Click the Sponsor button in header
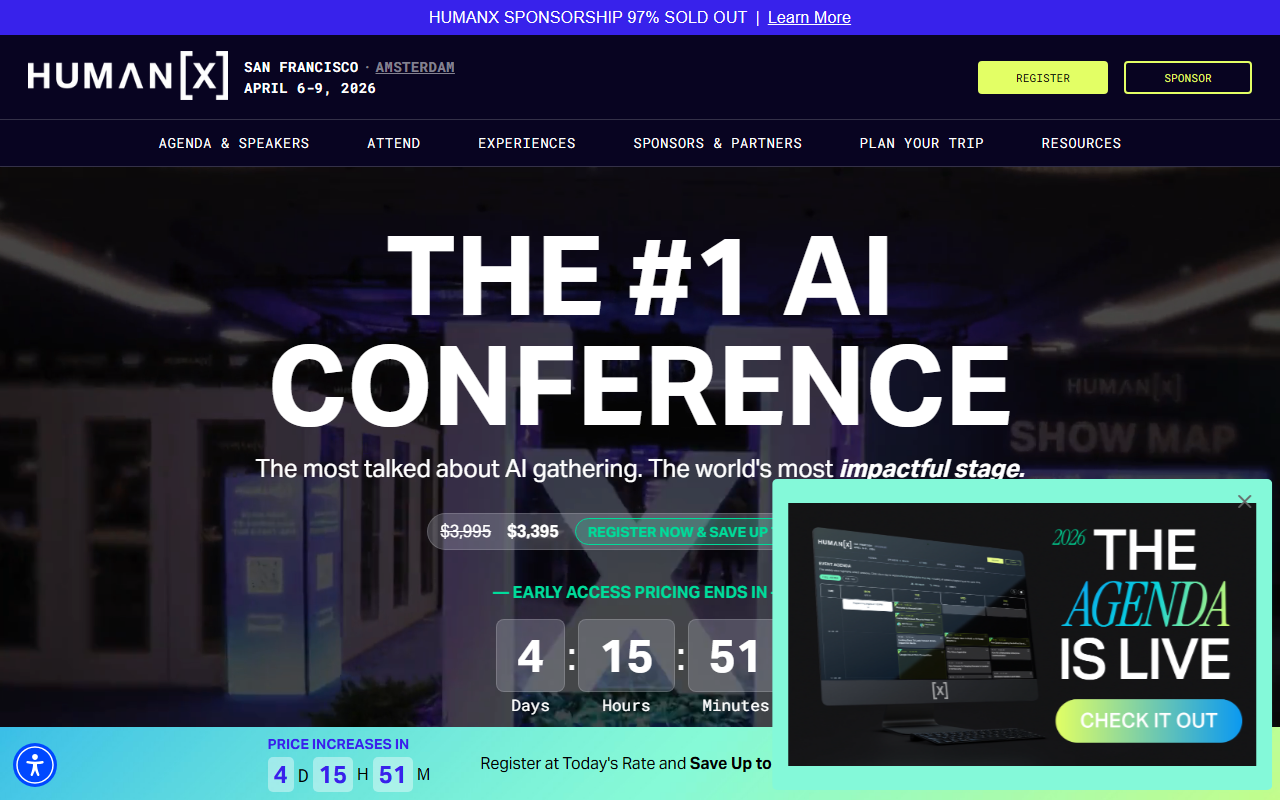Viewport: 1280px width, 800px height. 1188,78
